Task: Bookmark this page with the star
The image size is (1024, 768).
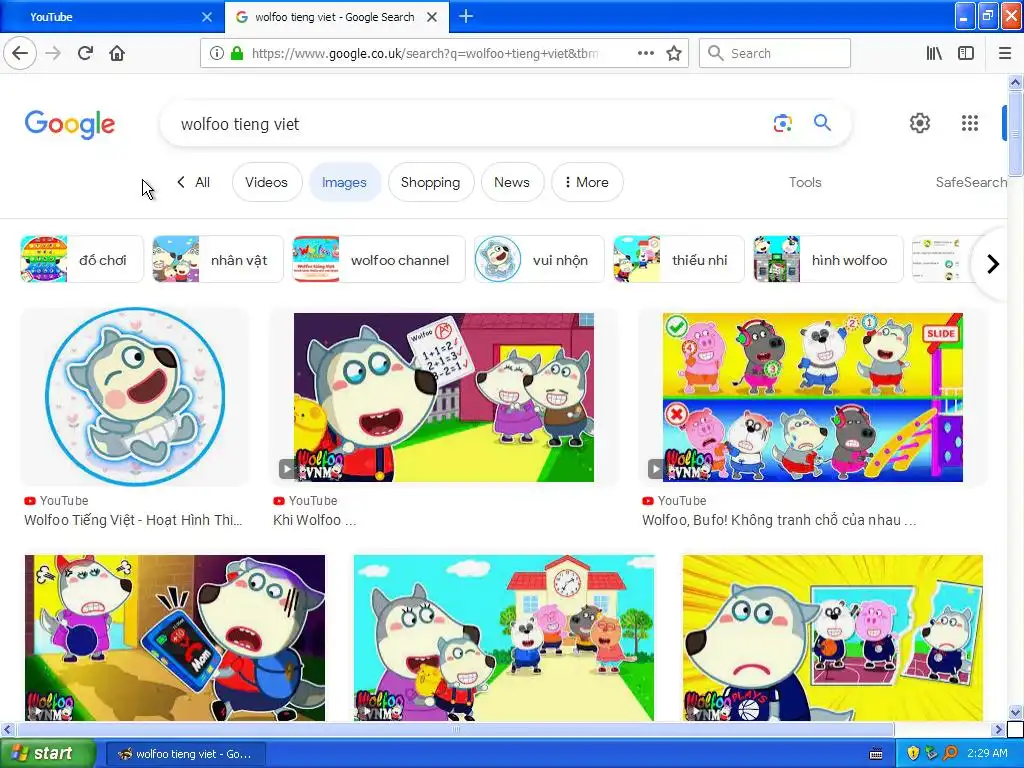Action: coord(674,53)
